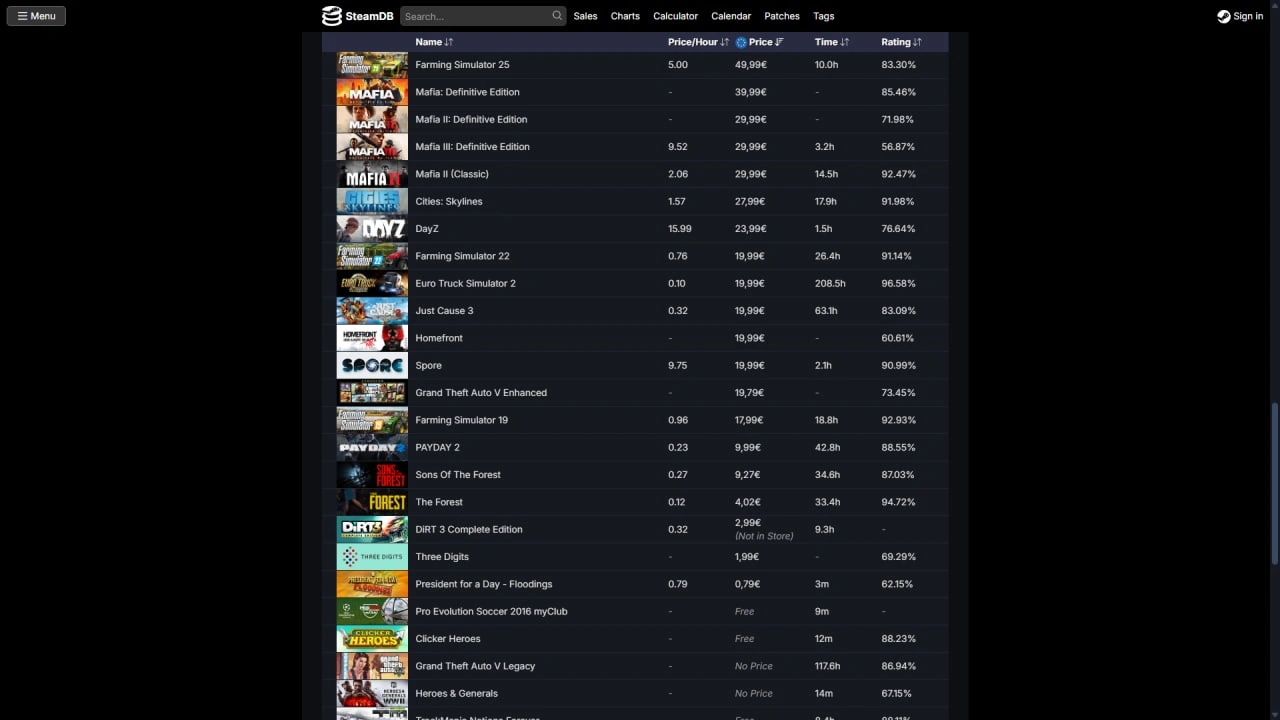Click the (Not in Store) note for DiRT 3
The image size is (1280, 720).
(x=764, y=536)
